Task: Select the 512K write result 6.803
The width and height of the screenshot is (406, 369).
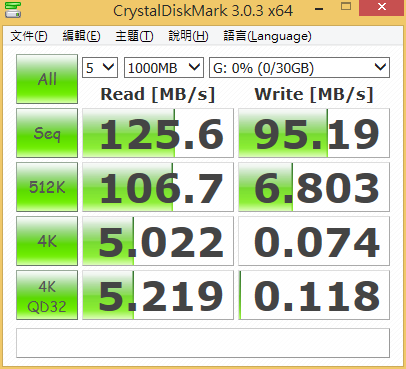Action: click(x=314, y=187)
